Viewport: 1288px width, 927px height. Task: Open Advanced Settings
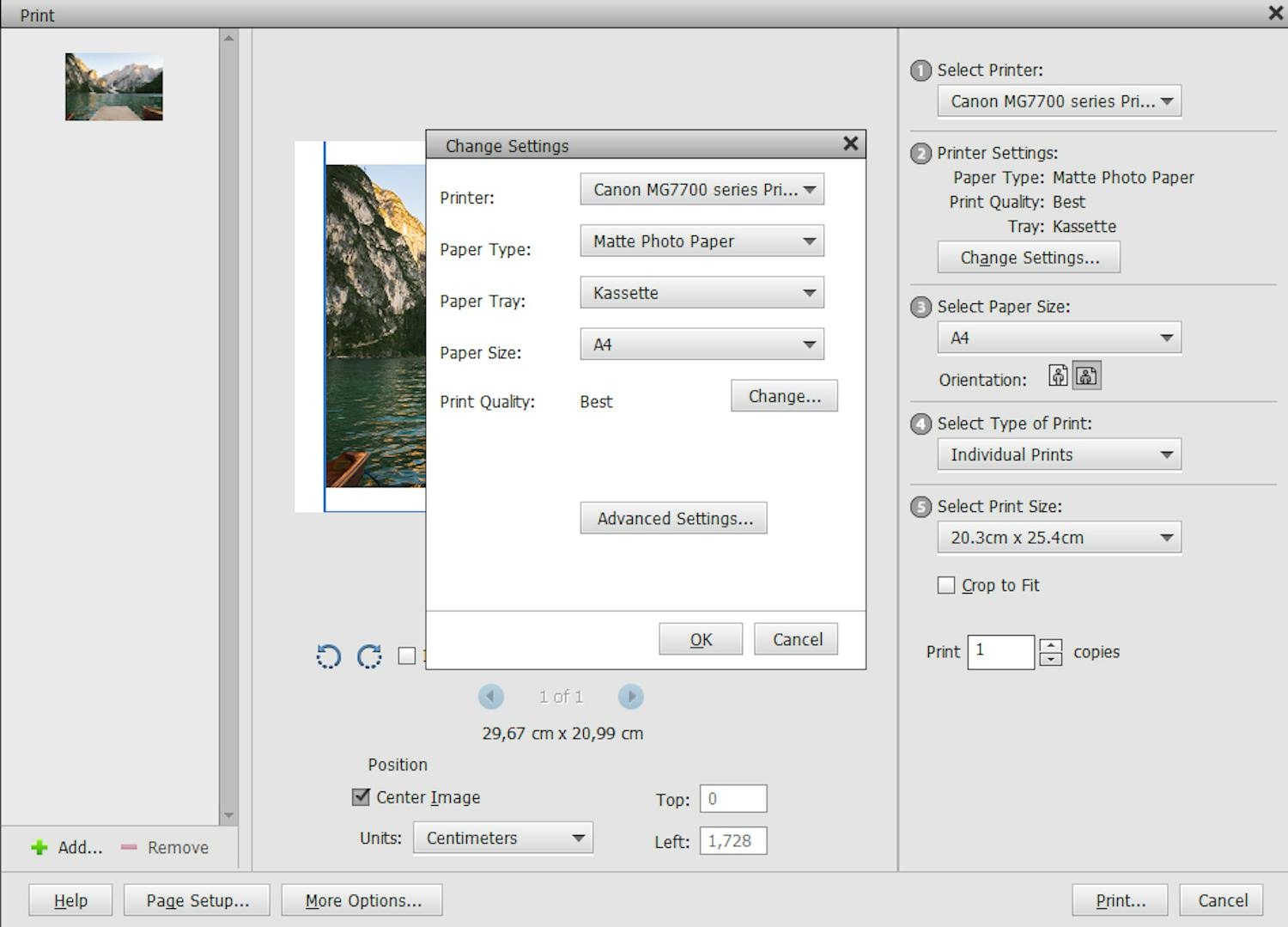(673, 517)
